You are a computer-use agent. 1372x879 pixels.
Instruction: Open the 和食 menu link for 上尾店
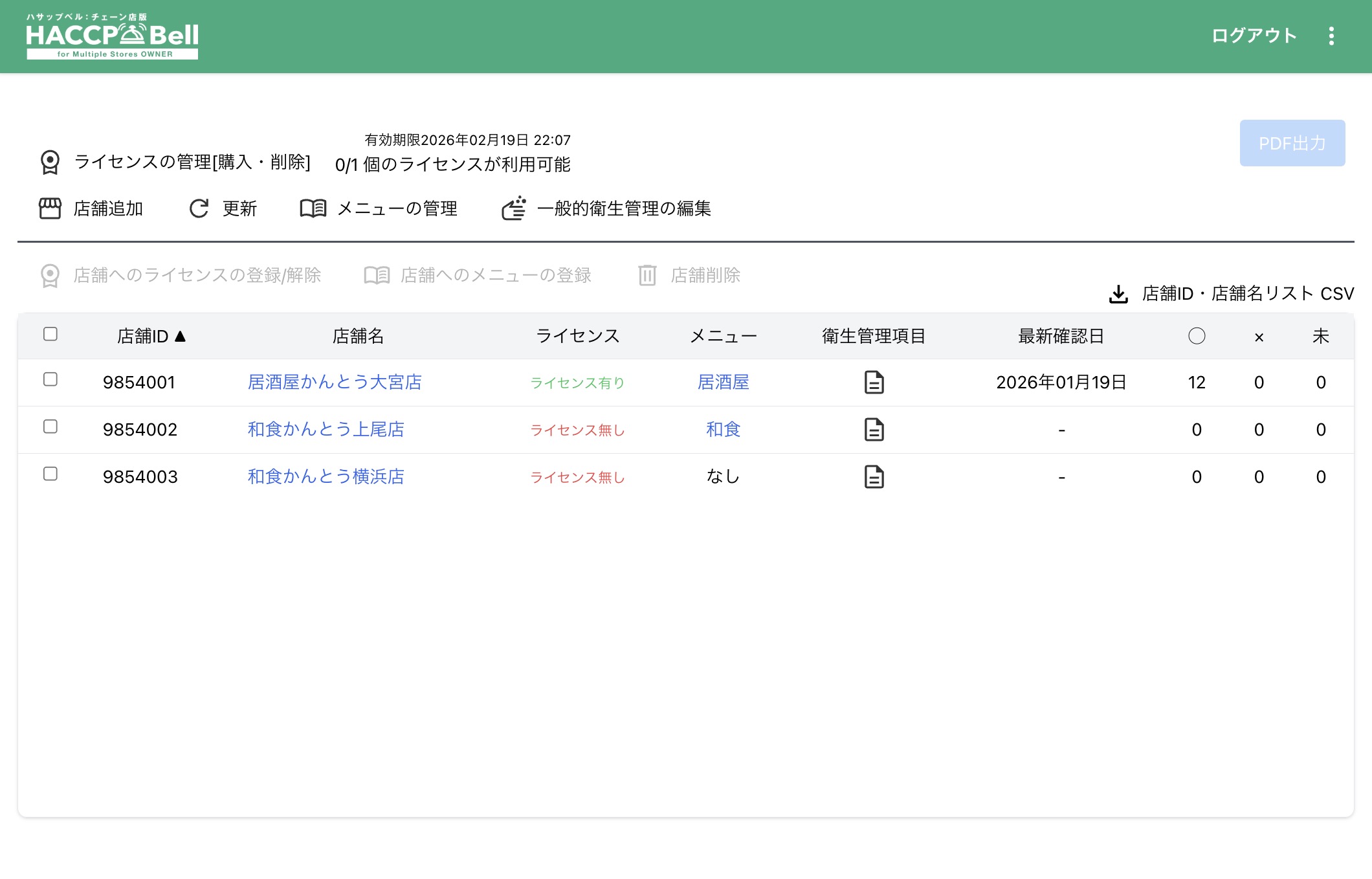723,430
